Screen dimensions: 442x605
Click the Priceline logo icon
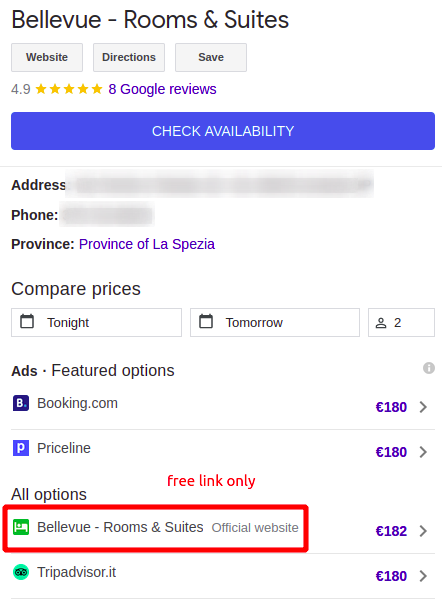21,448
